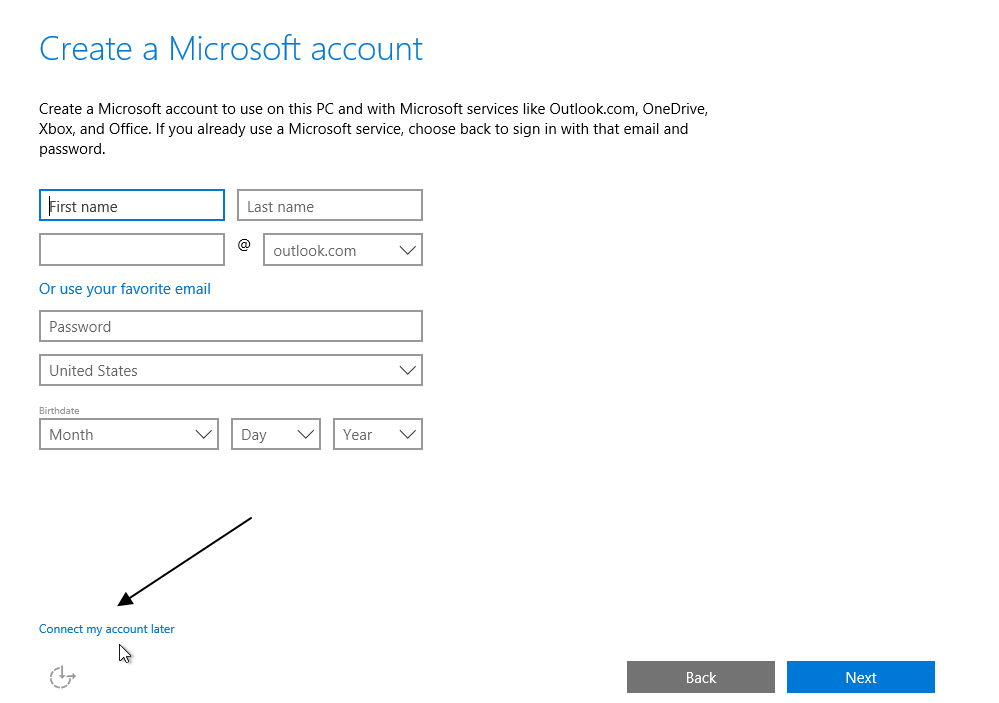
Task: Choose 'Connect my account later' link
Action: (106, 629)
